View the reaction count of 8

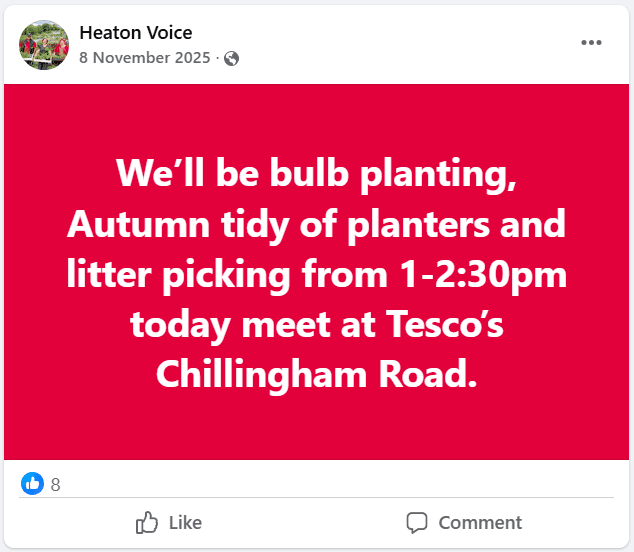click(56, 485)
